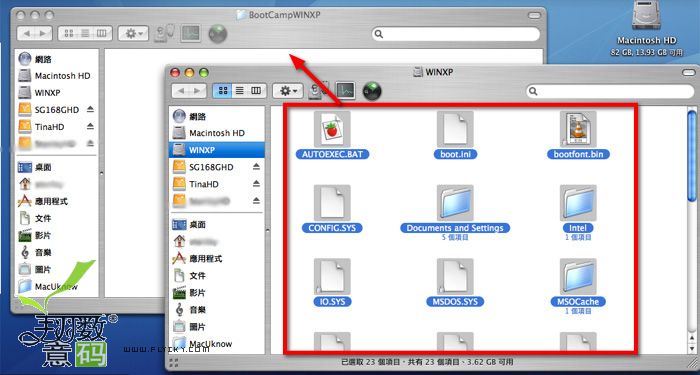Switch BootCampWINXP window to list view
Screen dimensions: 700x375
coord(85,33)
